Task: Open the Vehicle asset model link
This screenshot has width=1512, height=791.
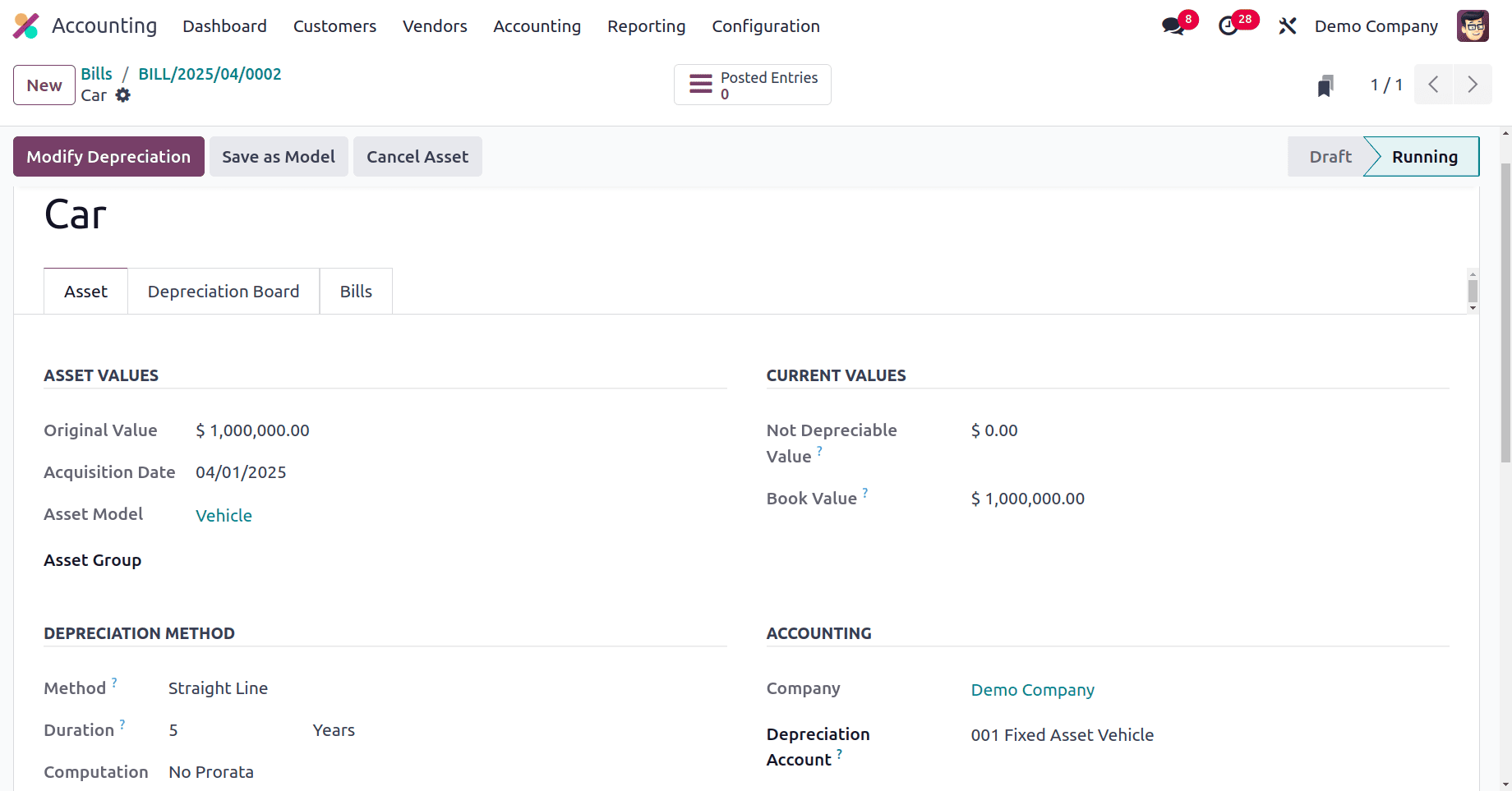Action: coord(224,516)
